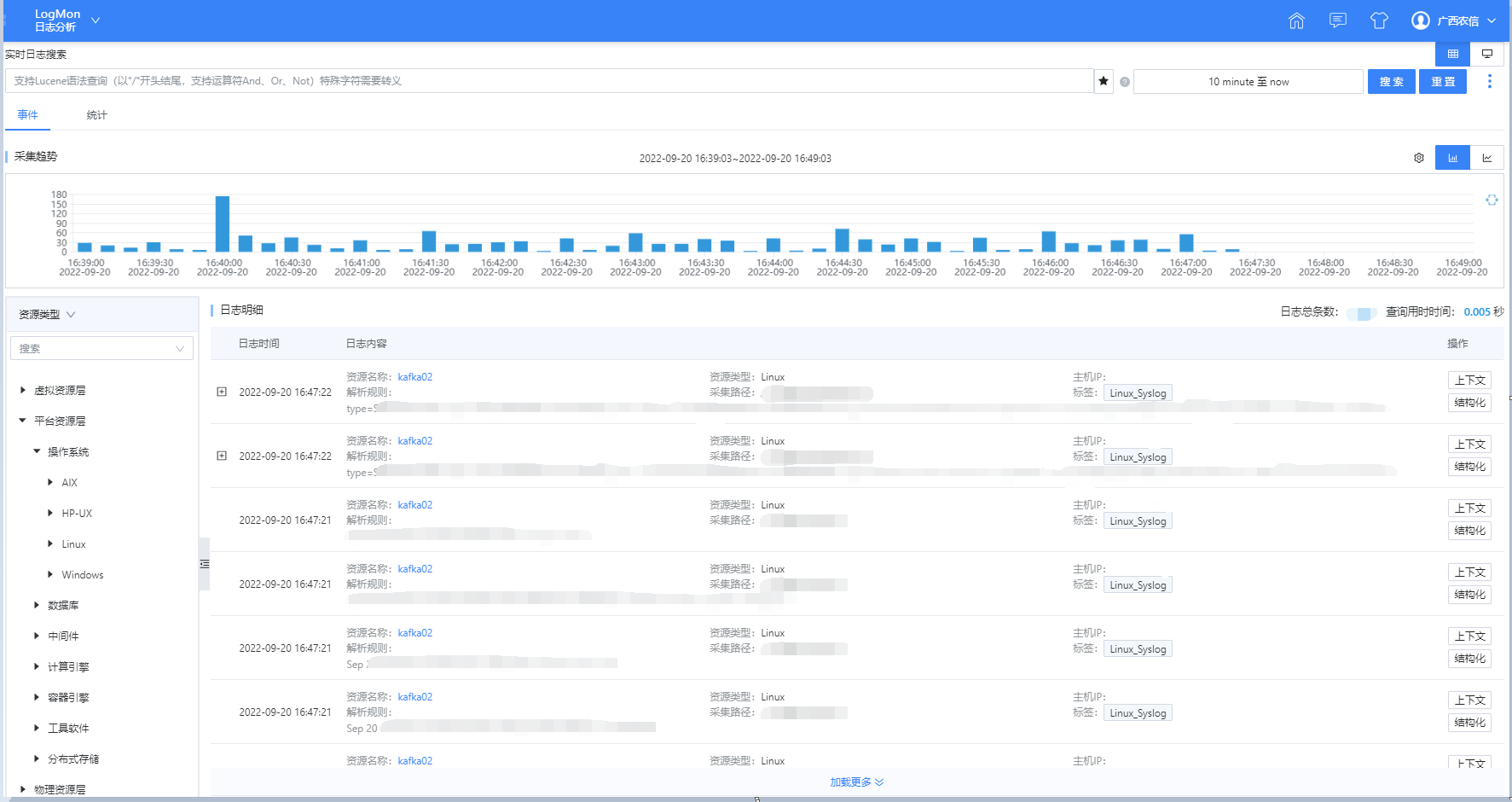Open 资源类型 dropdown
This screenshot has height=802, width=1512.
pos(48,314)
